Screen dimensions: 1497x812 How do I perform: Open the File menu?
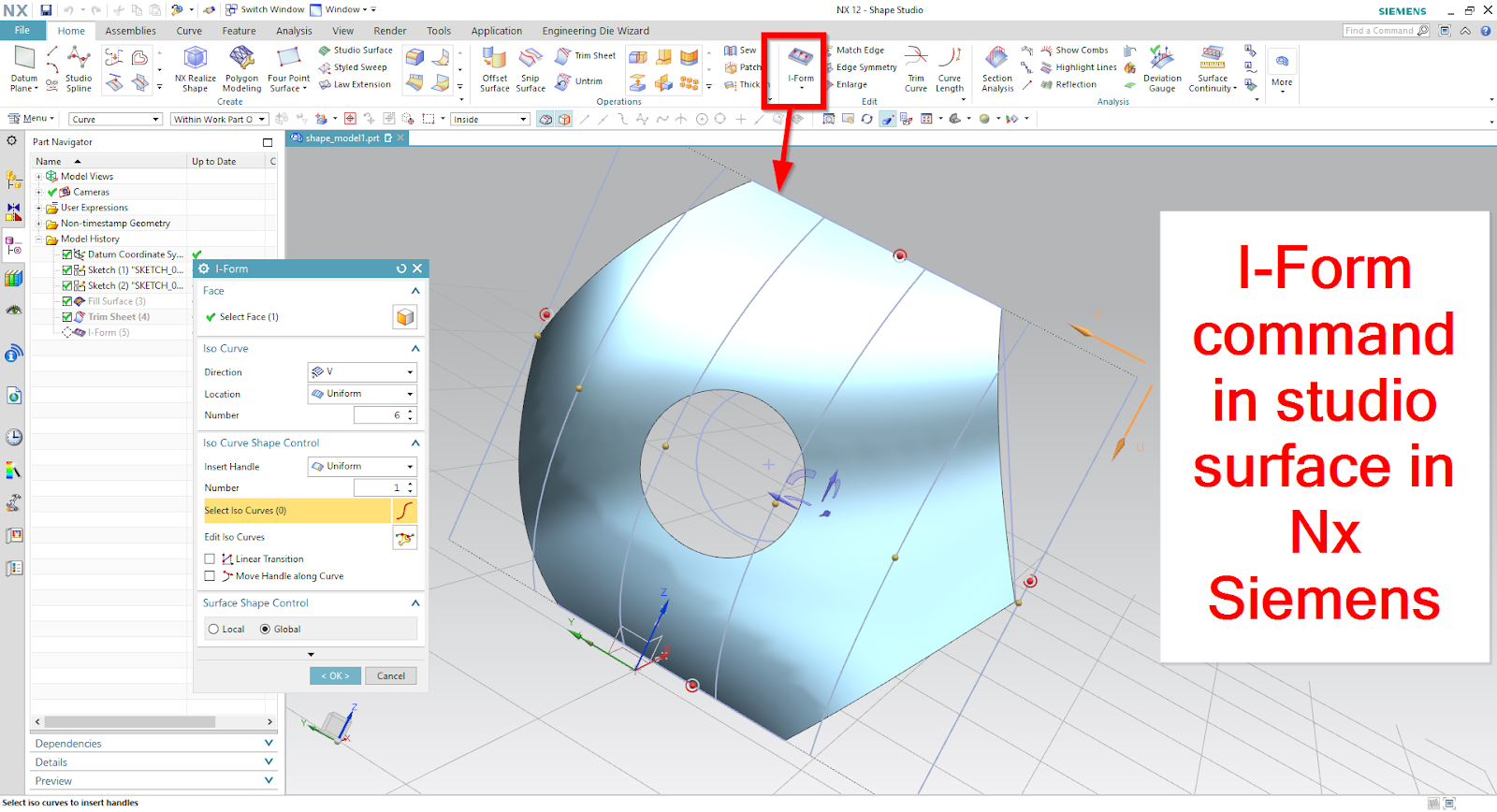(22, 31)
